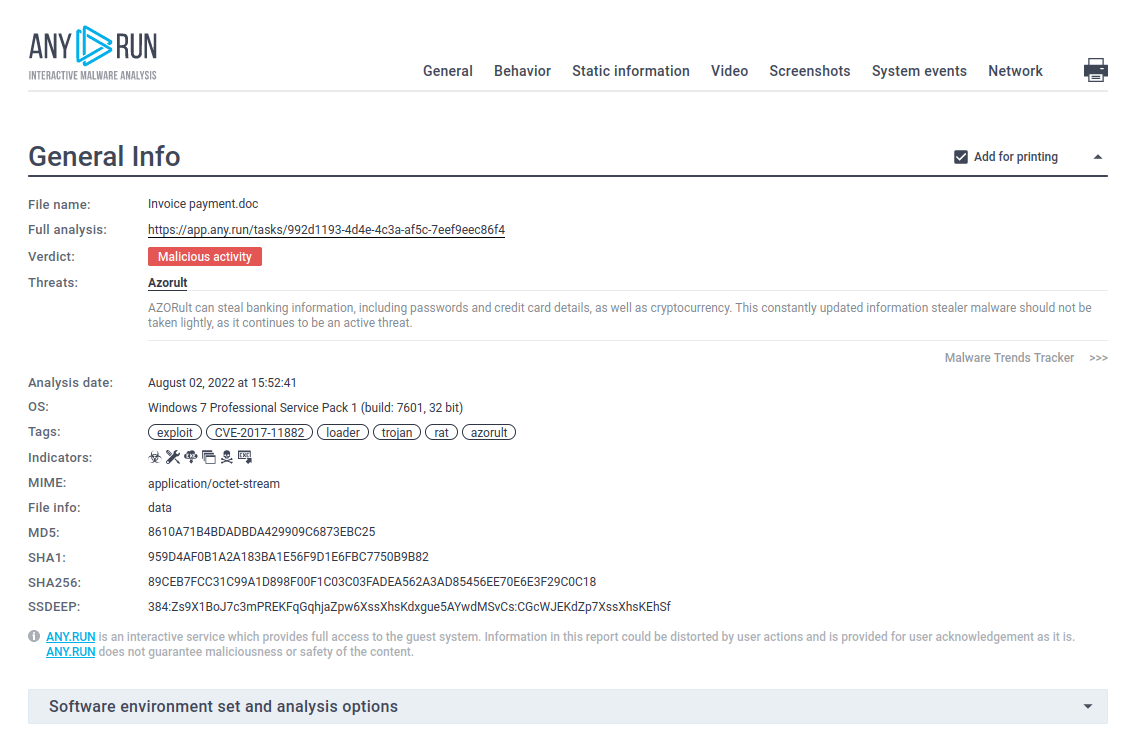Click the CVE-2017-11882 tag
Image resolution: width=1134 pixels, height=745 pixels.
point(259,431)
